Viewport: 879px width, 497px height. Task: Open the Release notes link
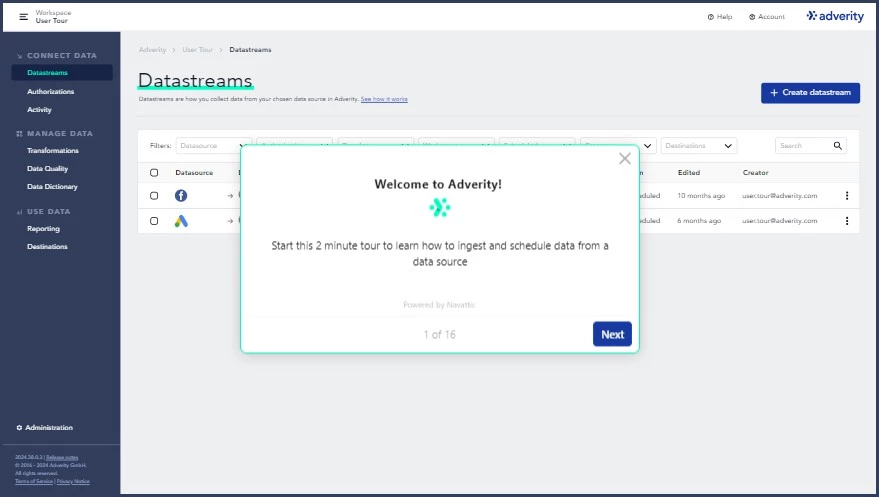[x=62, y=457]
